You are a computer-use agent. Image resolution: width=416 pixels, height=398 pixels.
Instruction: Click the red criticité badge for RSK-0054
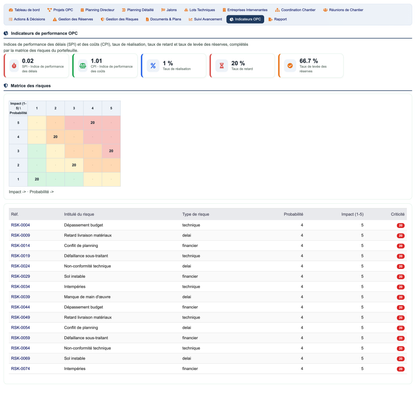[401, 328]
